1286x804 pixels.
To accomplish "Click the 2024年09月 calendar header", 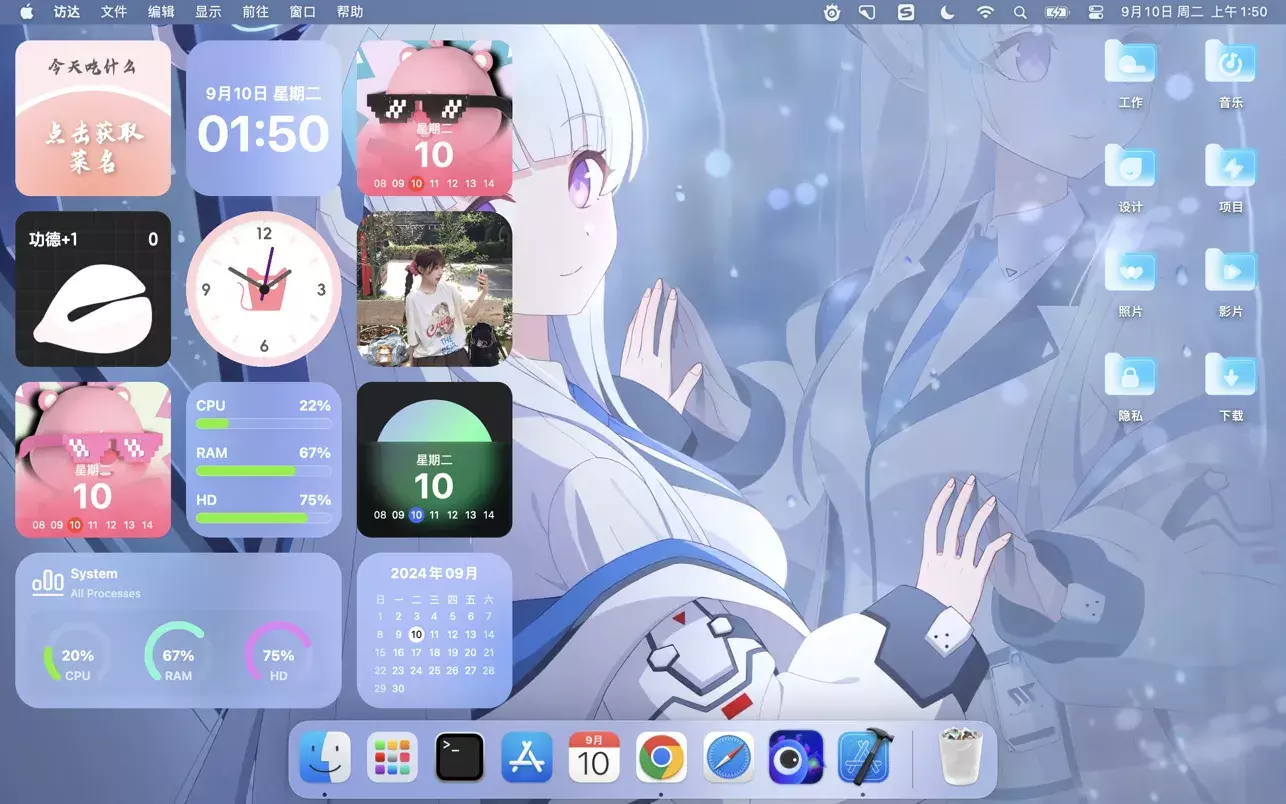I will (434, 574).
